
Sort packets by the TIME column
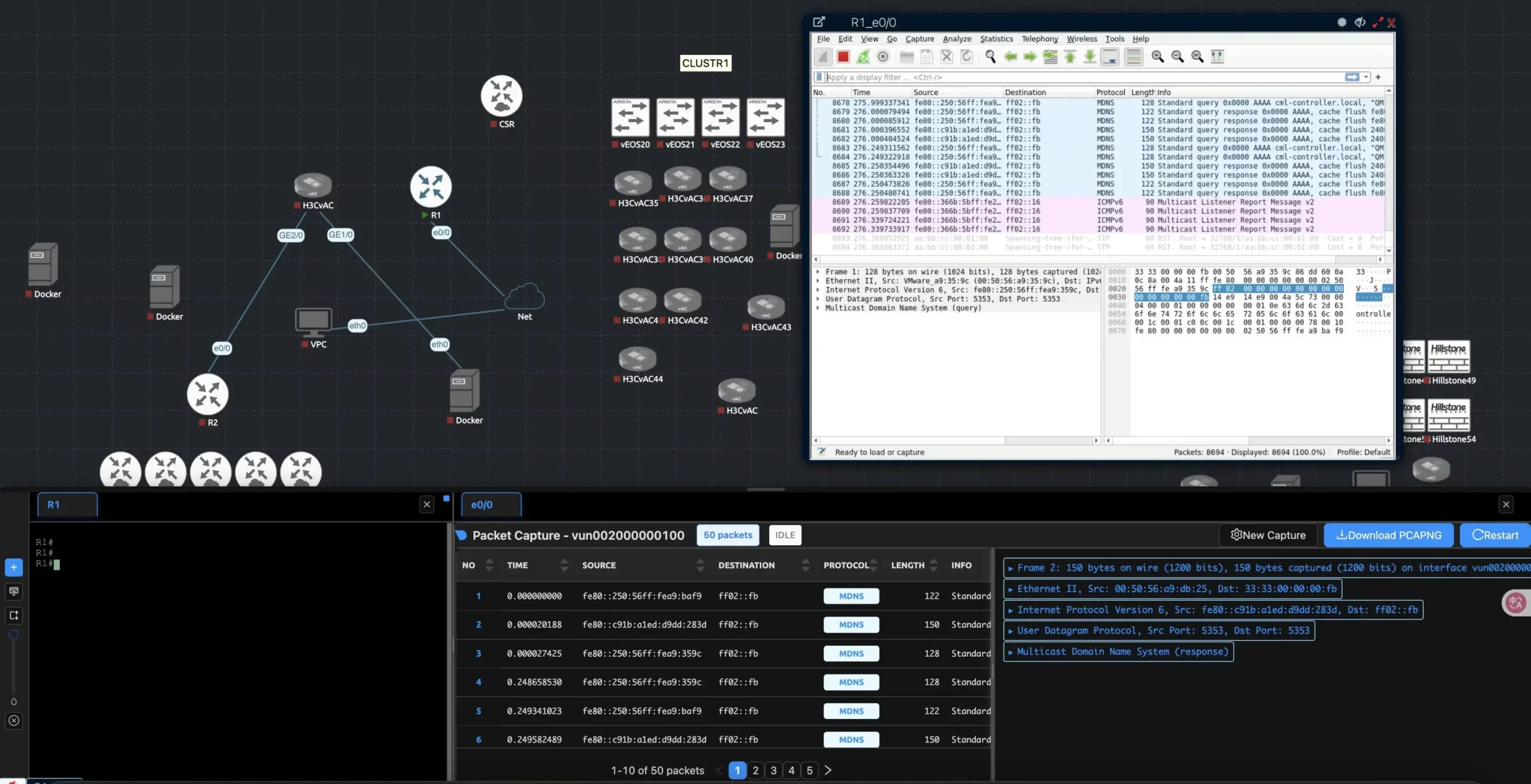click(537, 565)
